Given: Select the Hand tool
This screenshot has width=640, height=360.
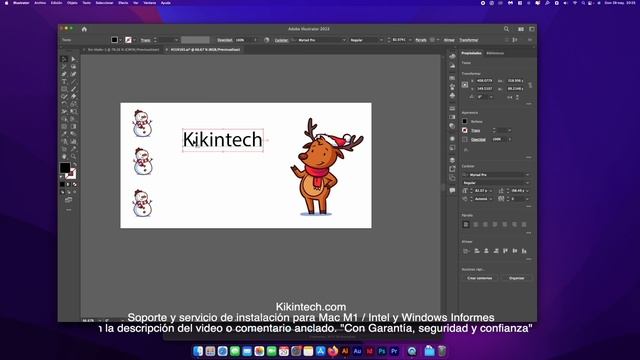Looking at the screenshot, I should pyautogui.click(x=64, y=156).
